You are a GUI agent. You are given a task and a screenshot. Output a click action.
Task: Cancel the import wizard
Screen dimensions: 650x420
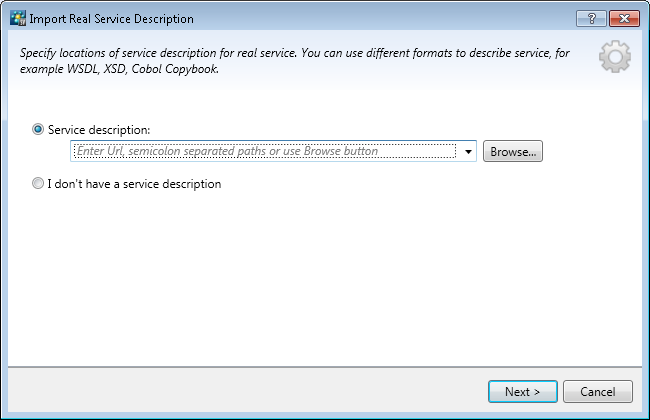[x=597, y=391]
